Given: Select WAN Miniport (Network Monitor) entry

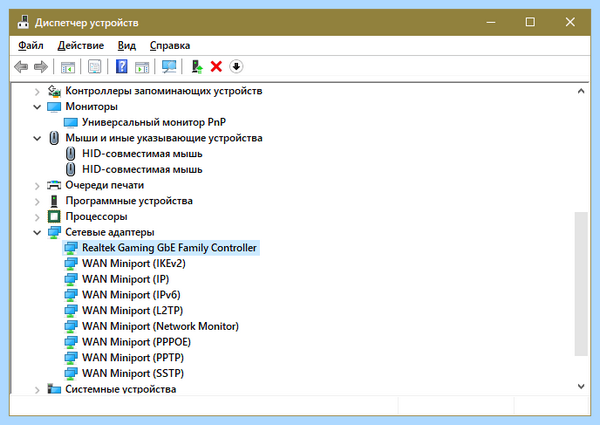Looking at the screenshot, I should point(160,326).
